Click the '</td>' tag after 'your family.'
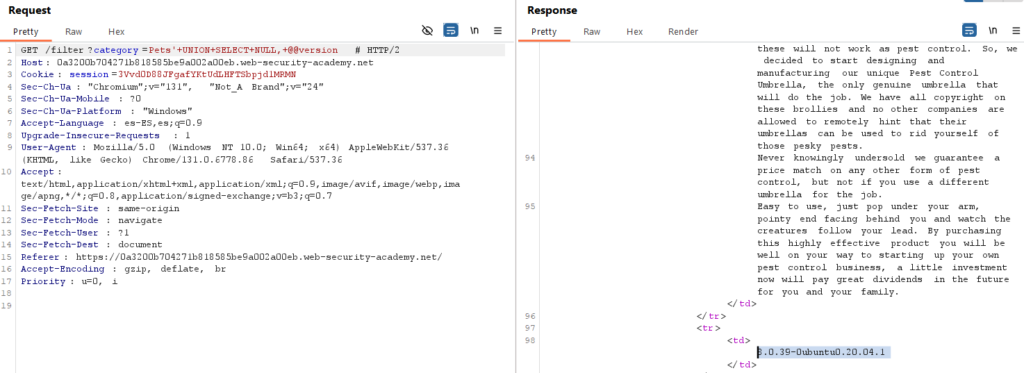Image resolution: width=1024 pixels, height=373 pixels. point(741,304)
